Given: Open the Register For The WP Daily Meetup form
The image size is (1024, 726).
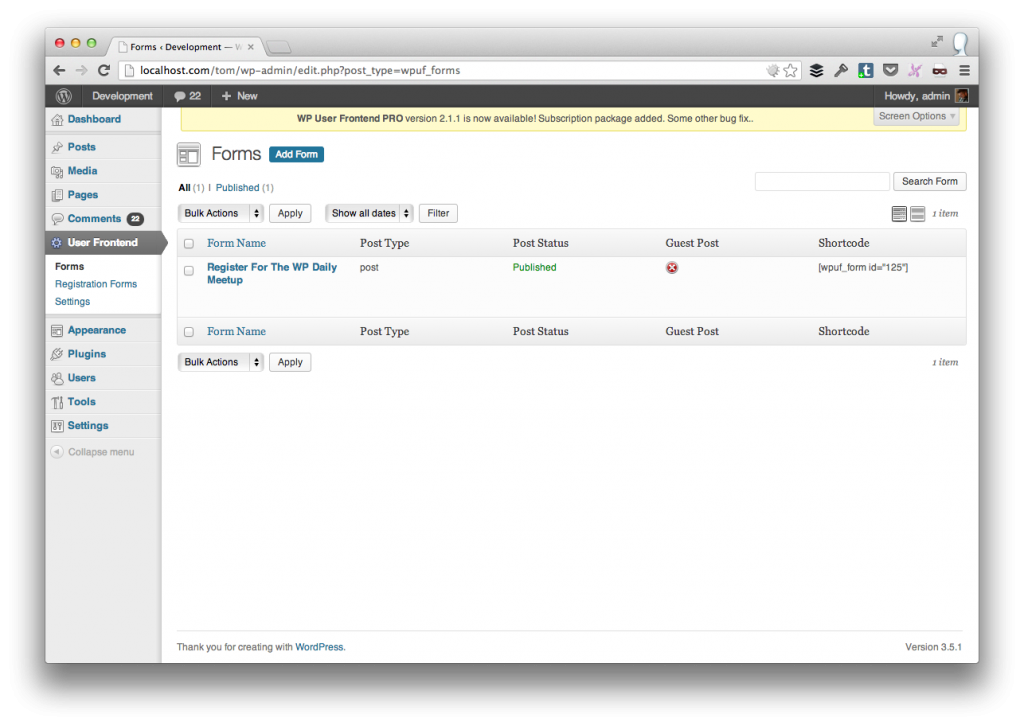Looking at the screenshot, I should [272, 274].
